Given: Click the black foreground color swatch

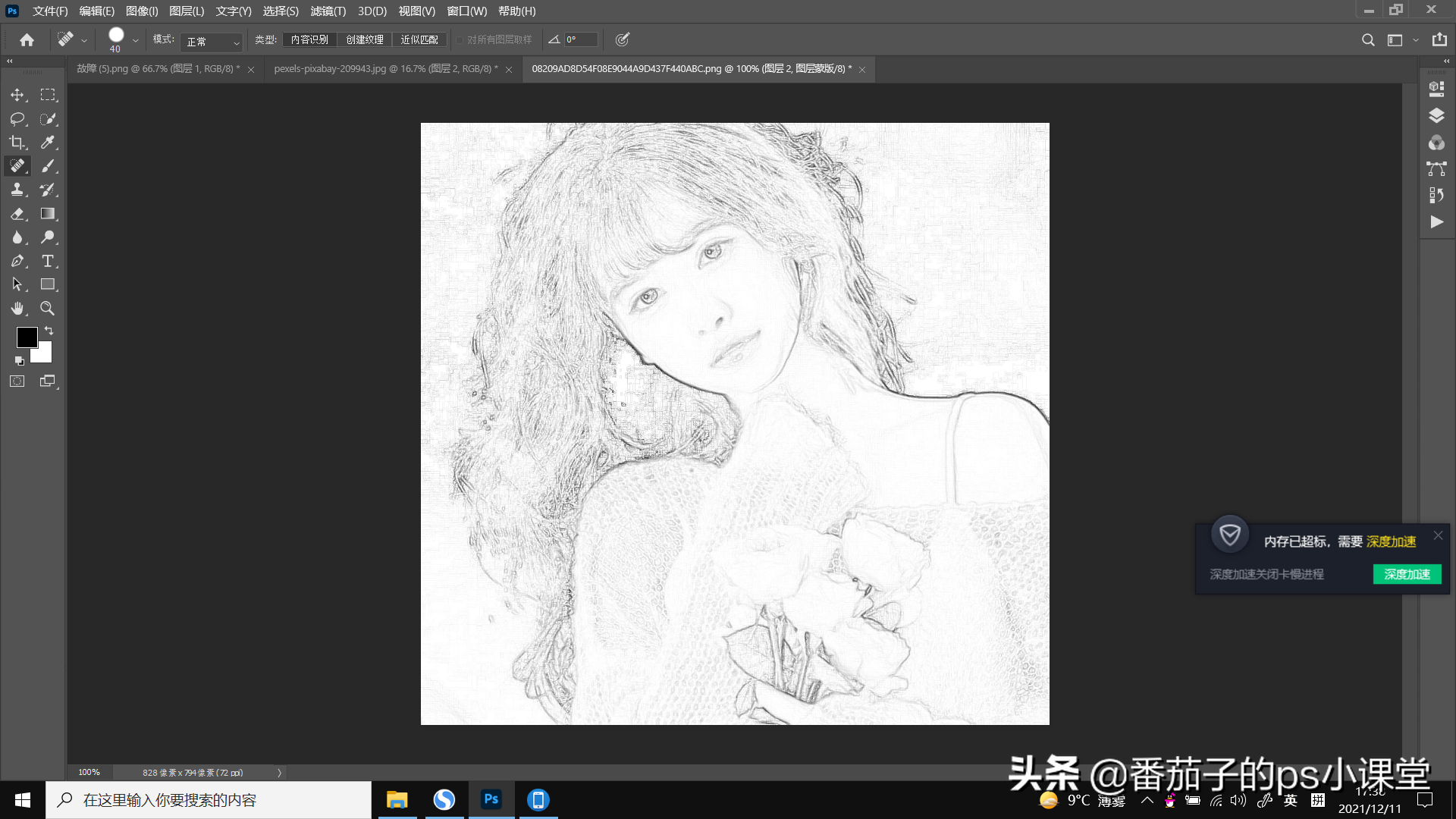Looking at the screenshot, I should (27, 337).
